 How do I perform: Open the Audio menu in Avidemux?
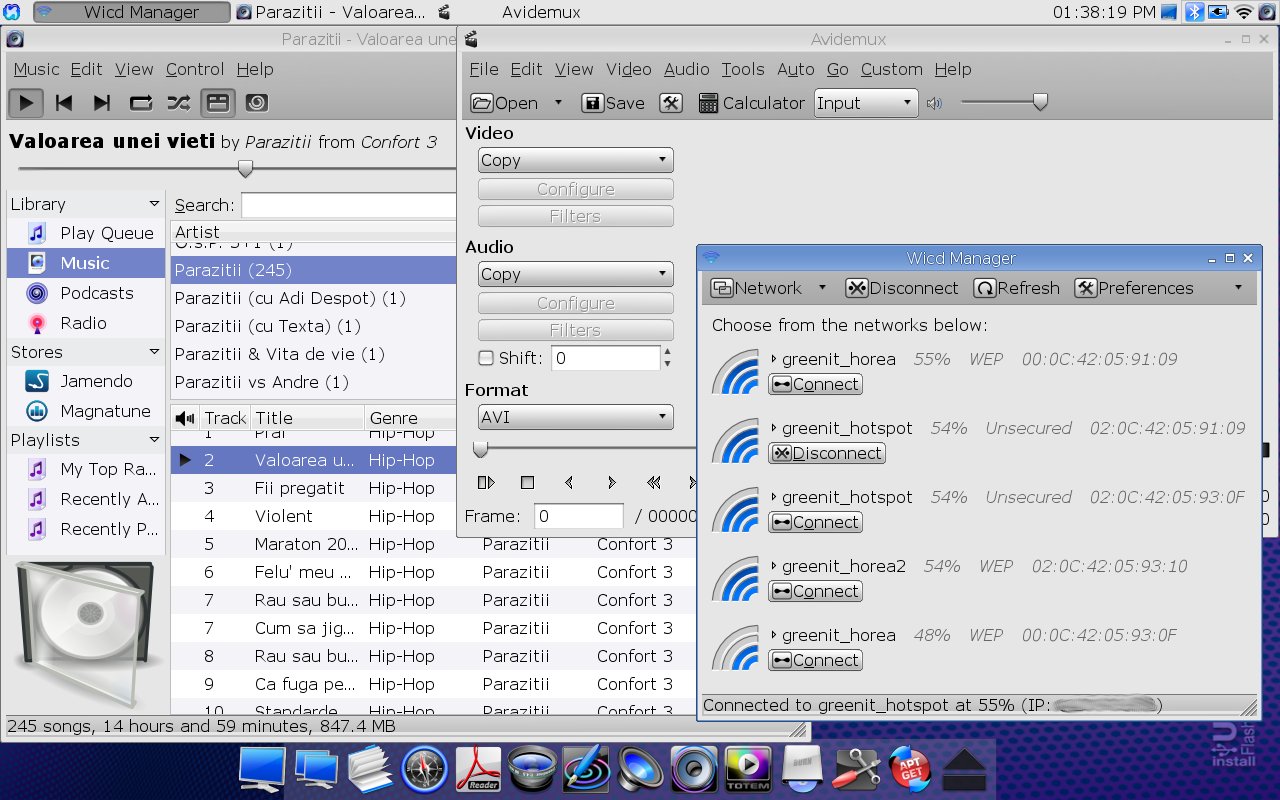point(687,69)
